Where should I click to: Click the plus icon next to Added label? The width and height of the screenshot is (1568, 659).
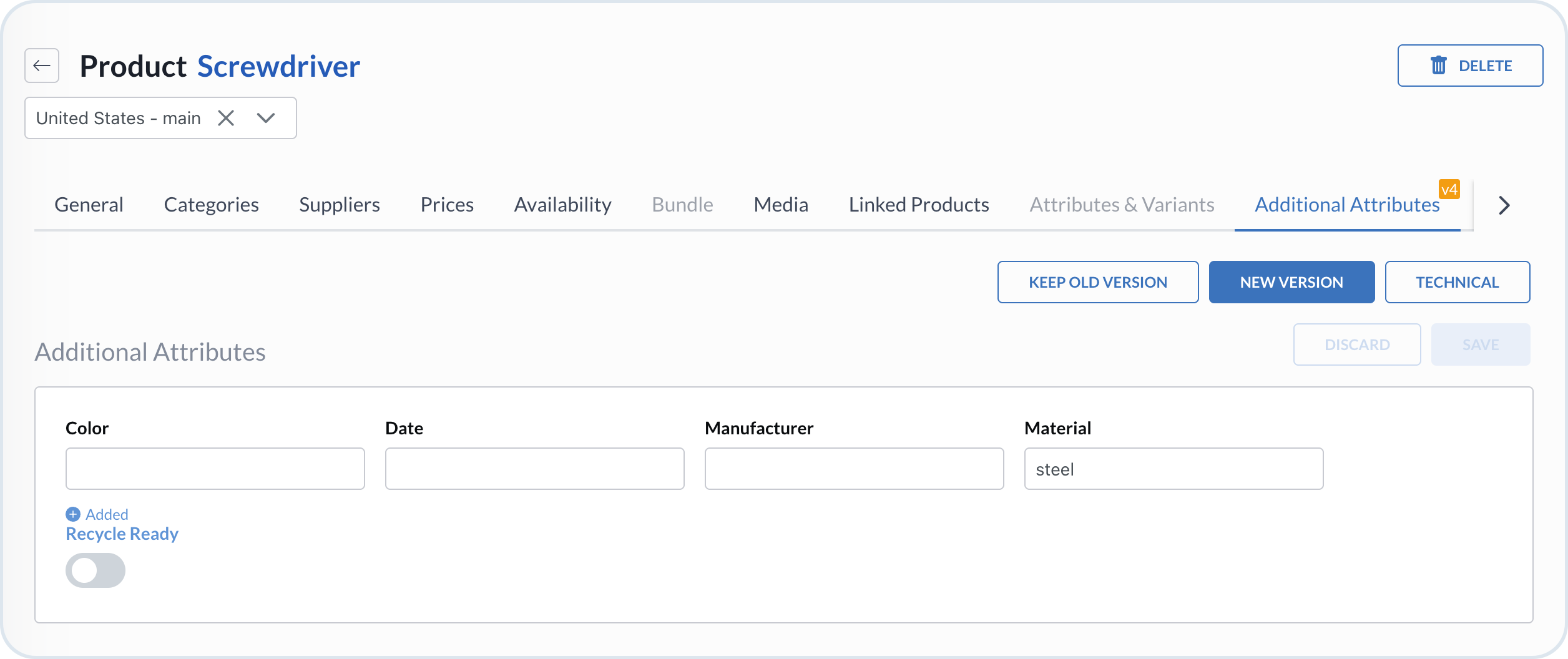[x=72, y=514]
